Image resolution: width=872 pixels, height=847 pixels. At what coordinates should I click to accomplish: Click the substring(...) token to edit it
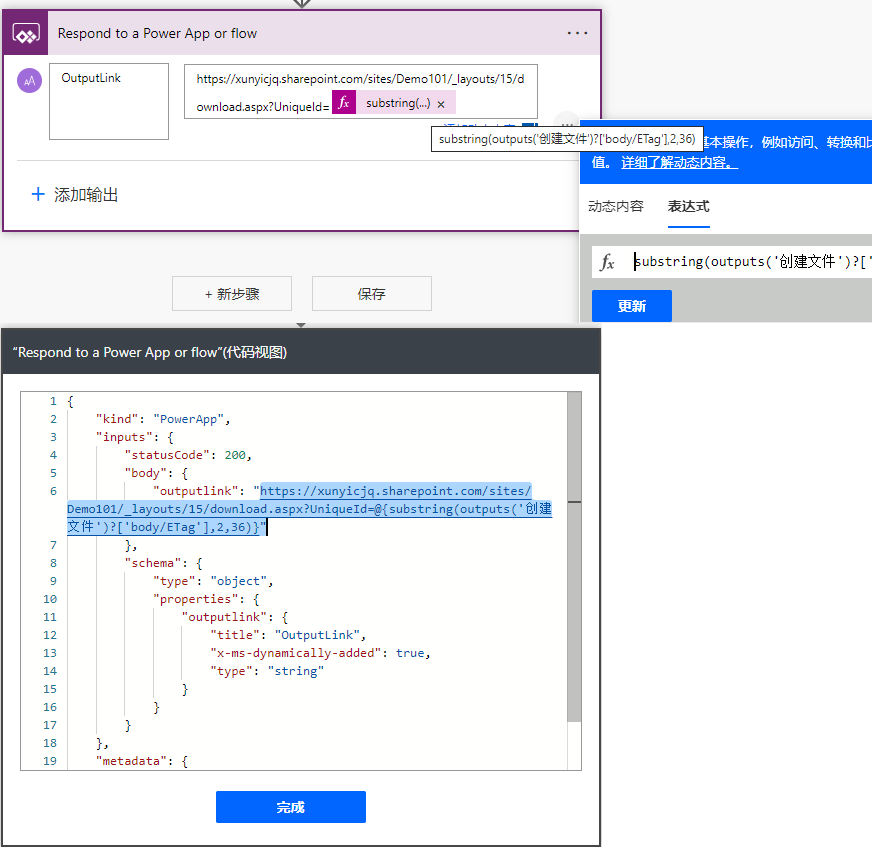pos(397,103)
